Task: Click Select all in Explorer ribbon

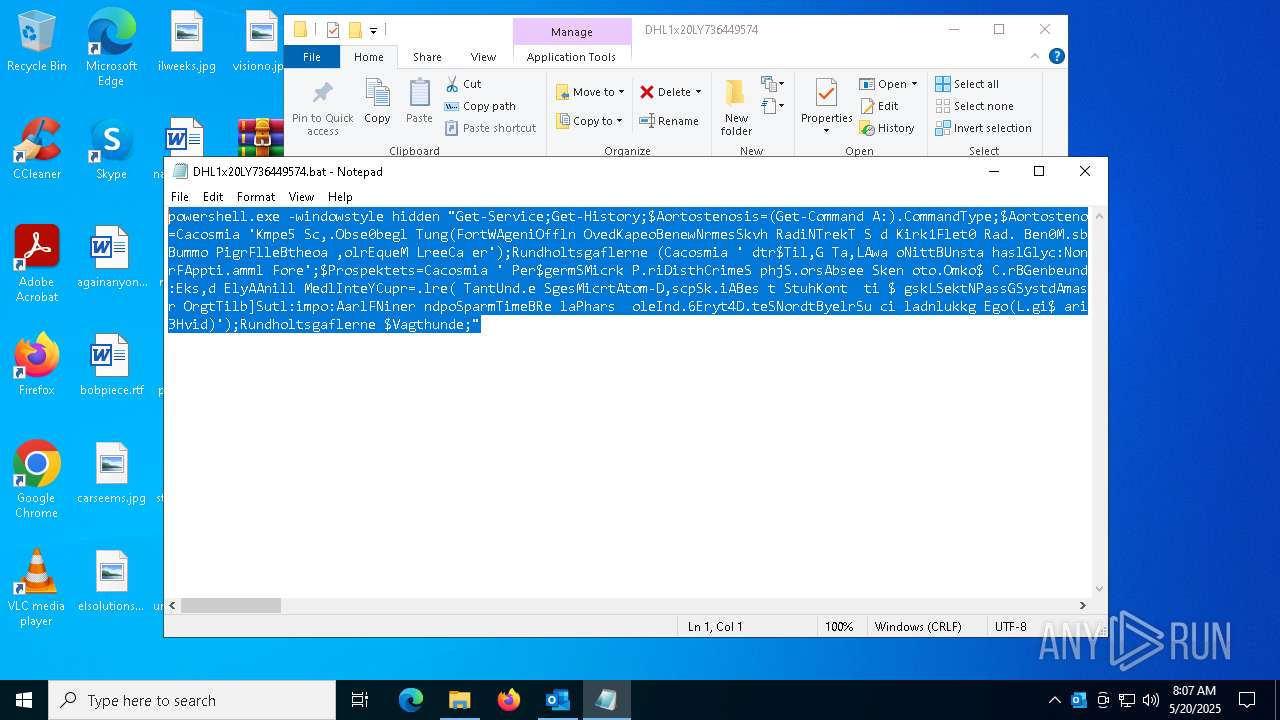Action: pyautogui.click(x=967, y=84)
